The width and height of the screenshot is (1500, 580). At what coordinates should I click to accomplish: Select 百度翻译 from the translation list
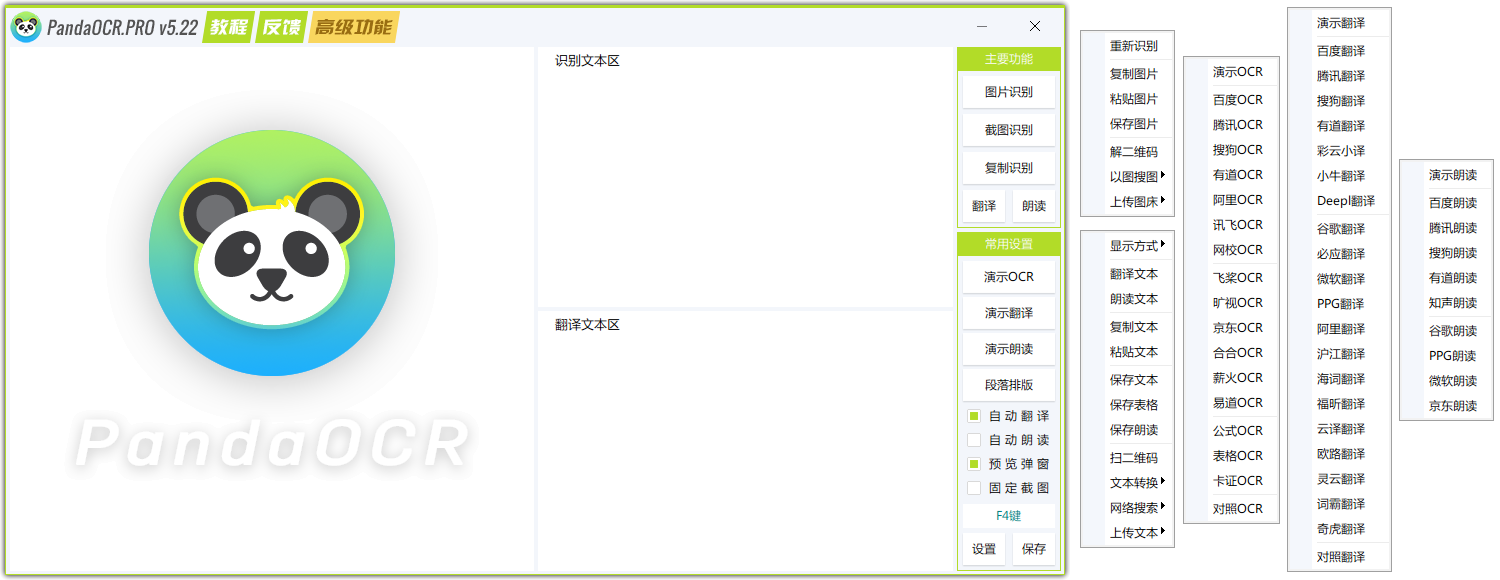click(1339, 51)
